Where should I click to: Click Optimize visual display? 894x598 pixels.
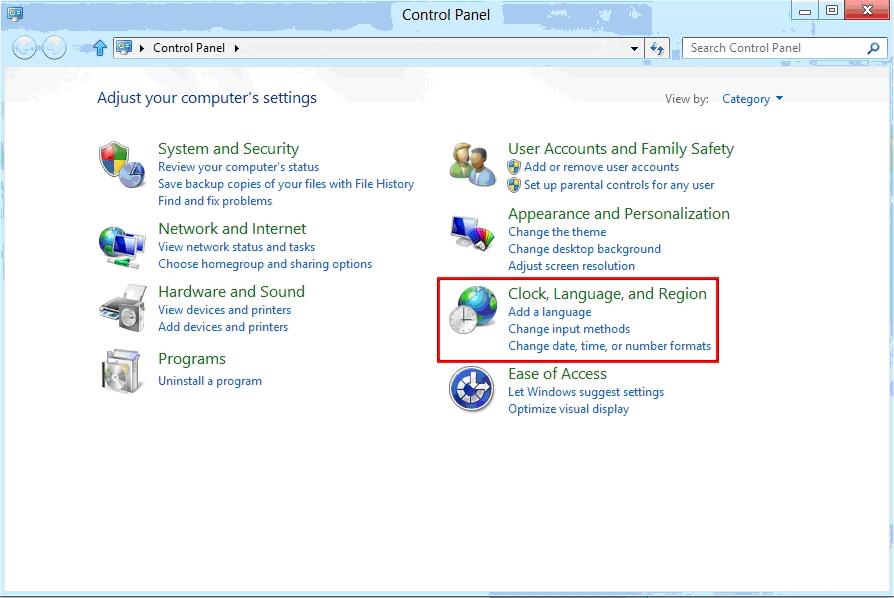pyautogui.click(x=568, y=409)
